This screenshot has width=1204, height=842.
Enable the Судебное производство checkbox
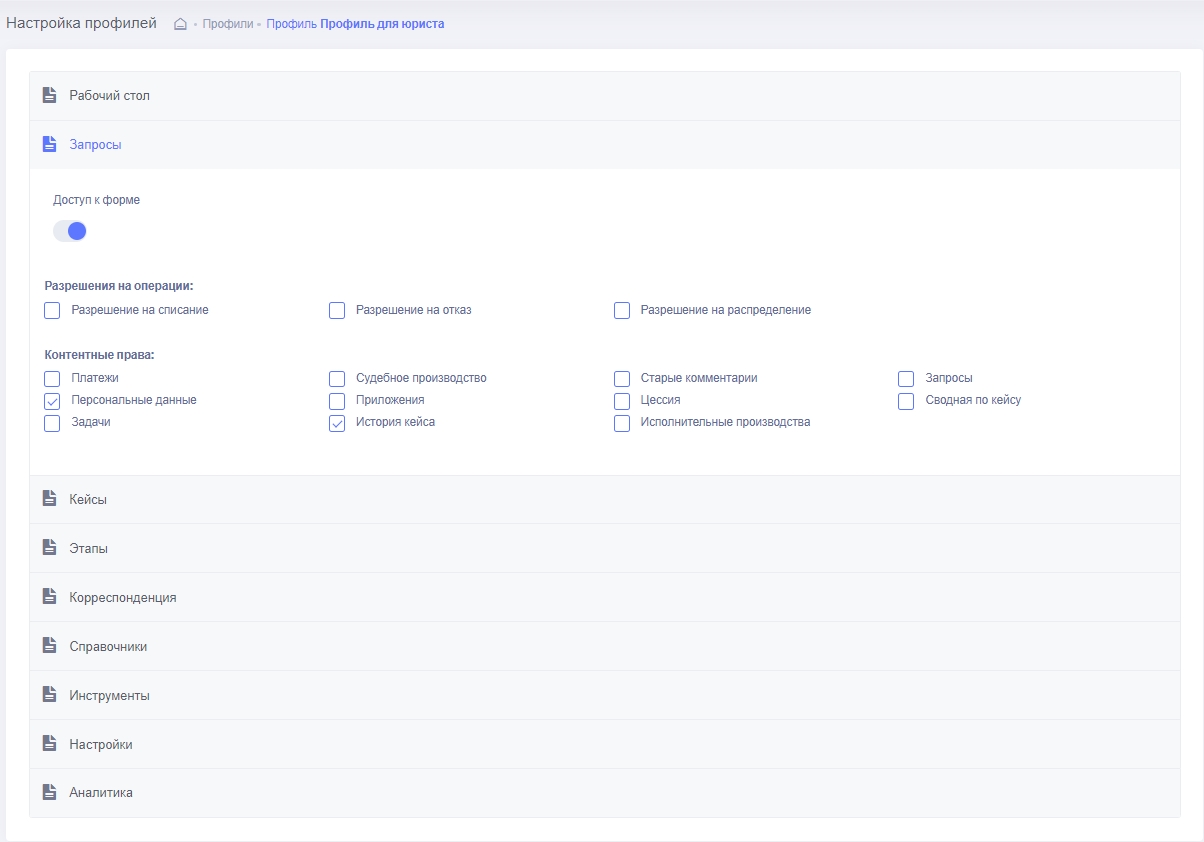[x=337, y=379]
